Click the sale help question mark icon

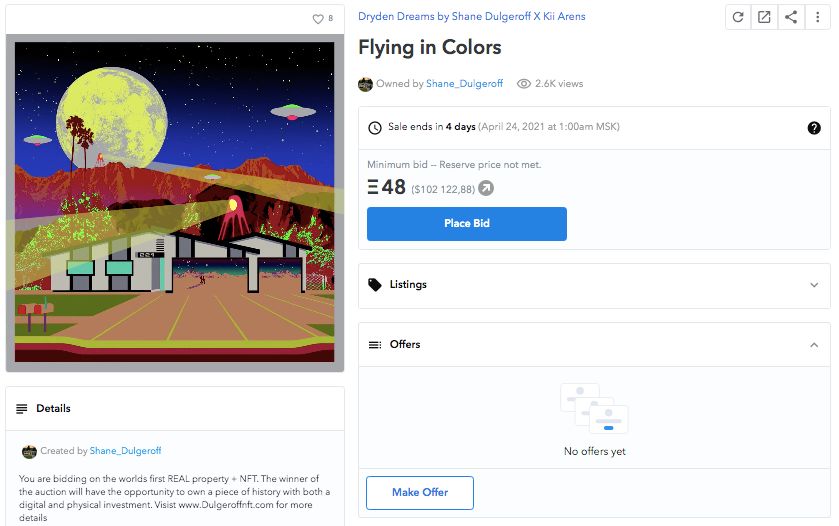coord(814,128)
